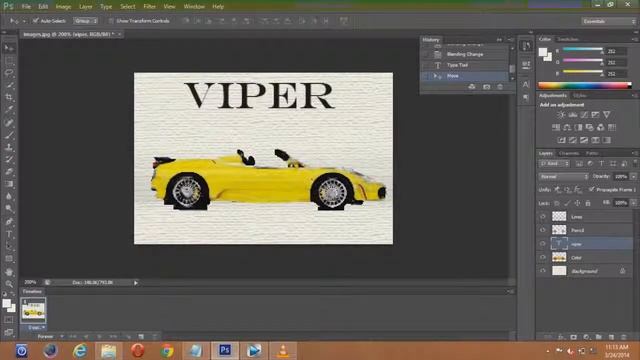
Task: Add a Vibrance adjustment
Action: pyautogui.click(x=607, y=115)
